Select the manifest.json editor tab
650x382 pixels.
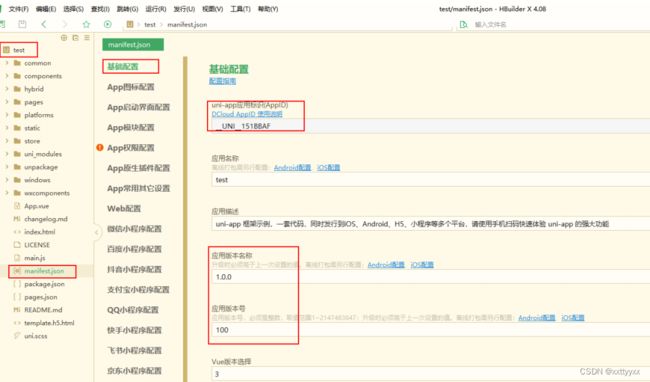133,45
